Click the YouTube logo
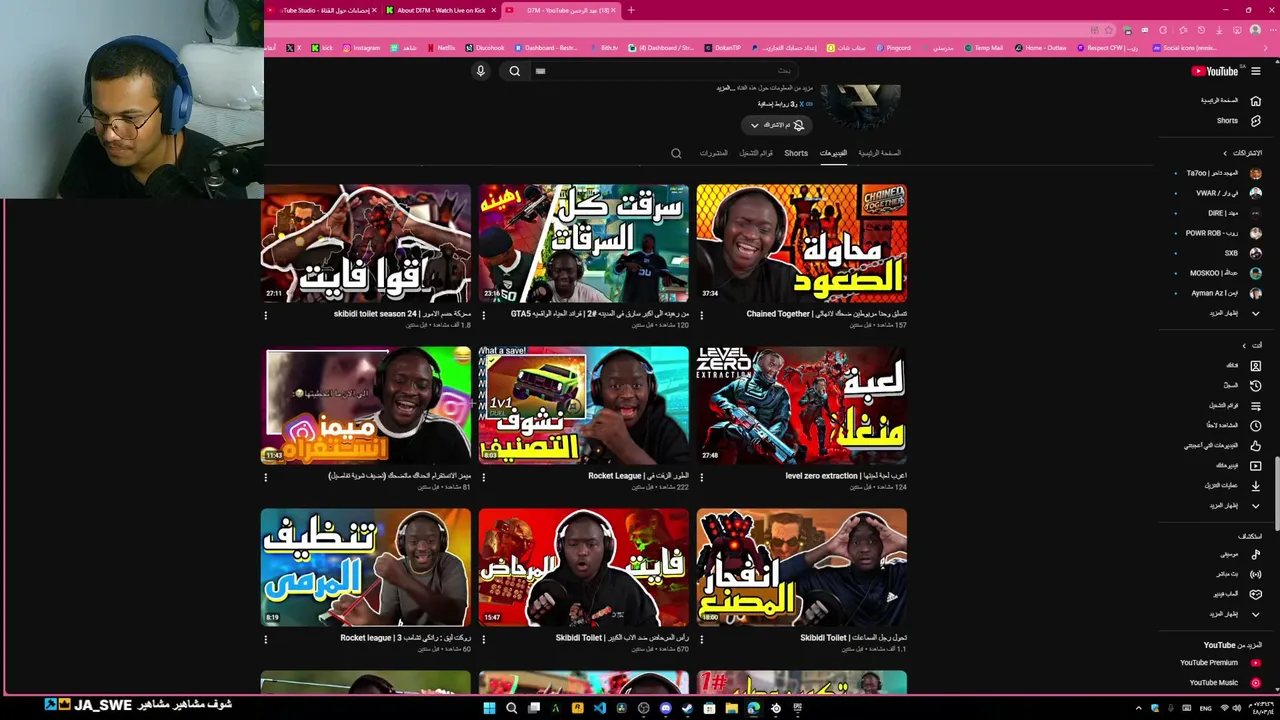This screenshot has width=1280, height=720. point(1214,71)
